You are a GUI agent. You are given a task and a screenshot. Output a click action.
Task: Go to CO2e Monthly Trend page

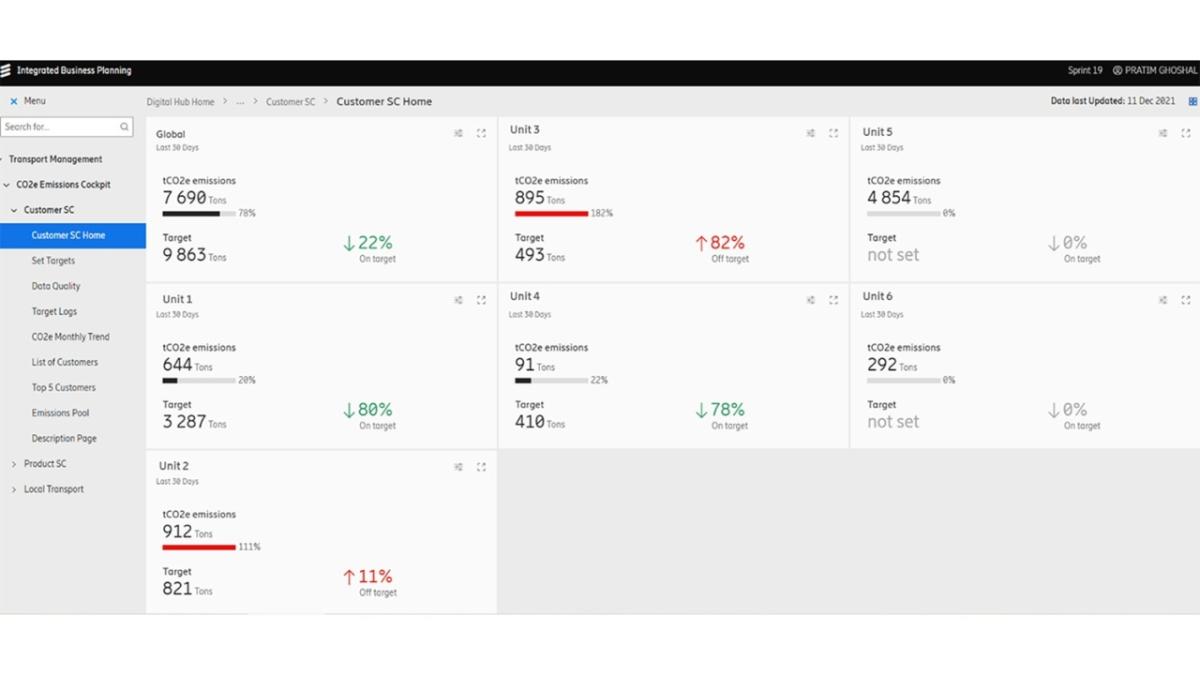pos(70,337)
